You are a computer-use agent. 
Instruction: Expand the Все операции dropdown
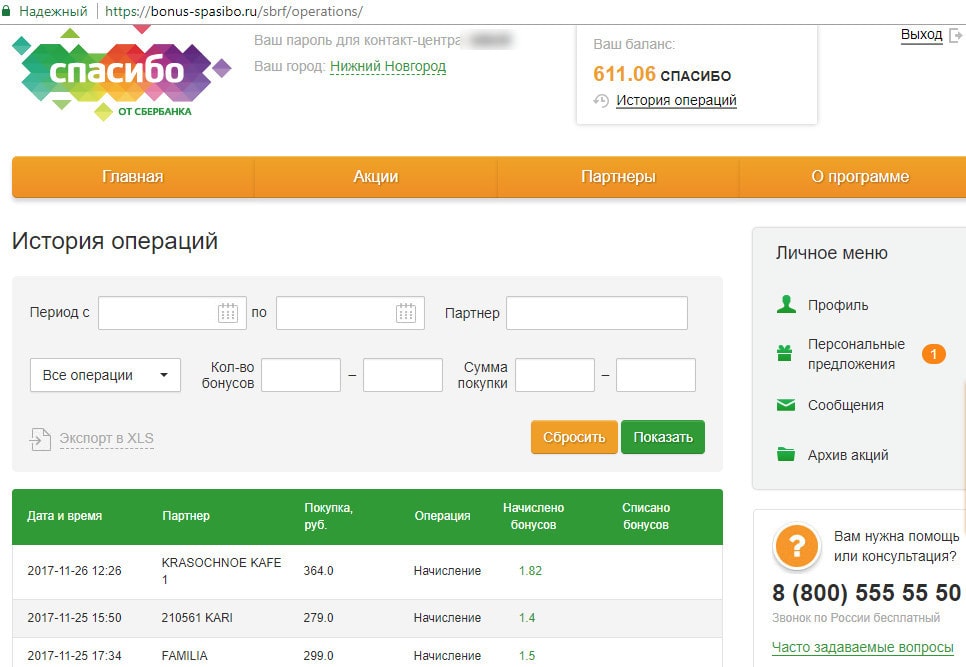point(105,375)
